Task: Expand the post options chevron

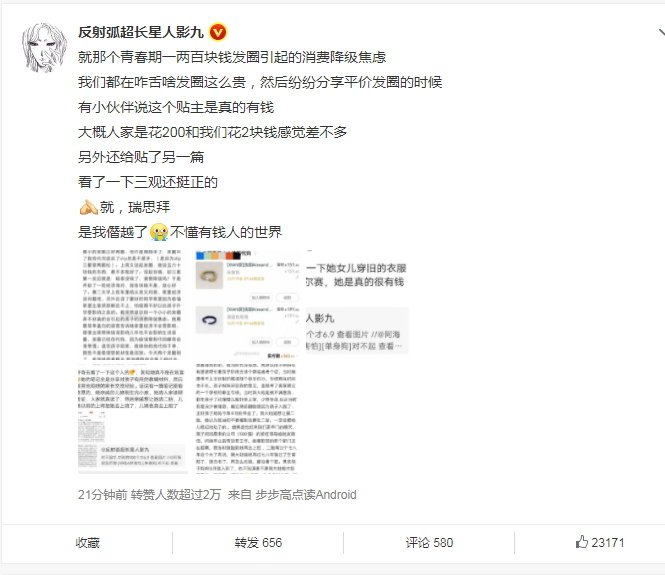Action: coord(661,32)
